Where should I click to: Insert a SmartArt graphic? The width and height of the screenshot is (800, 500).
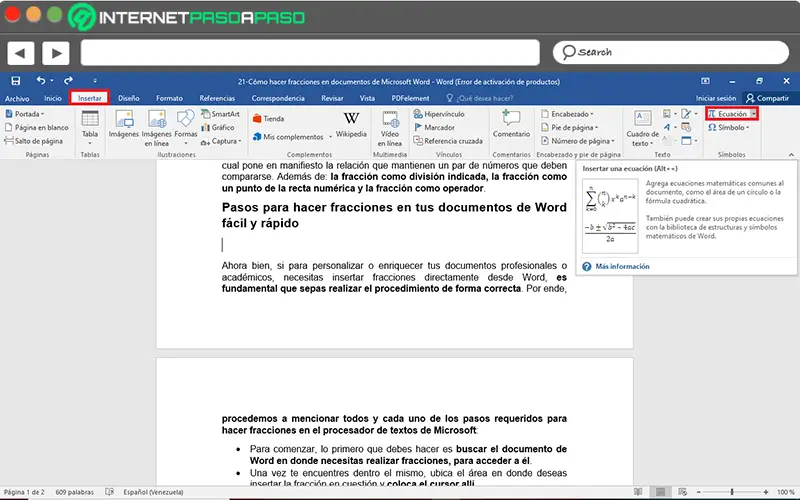click(220, 114)
